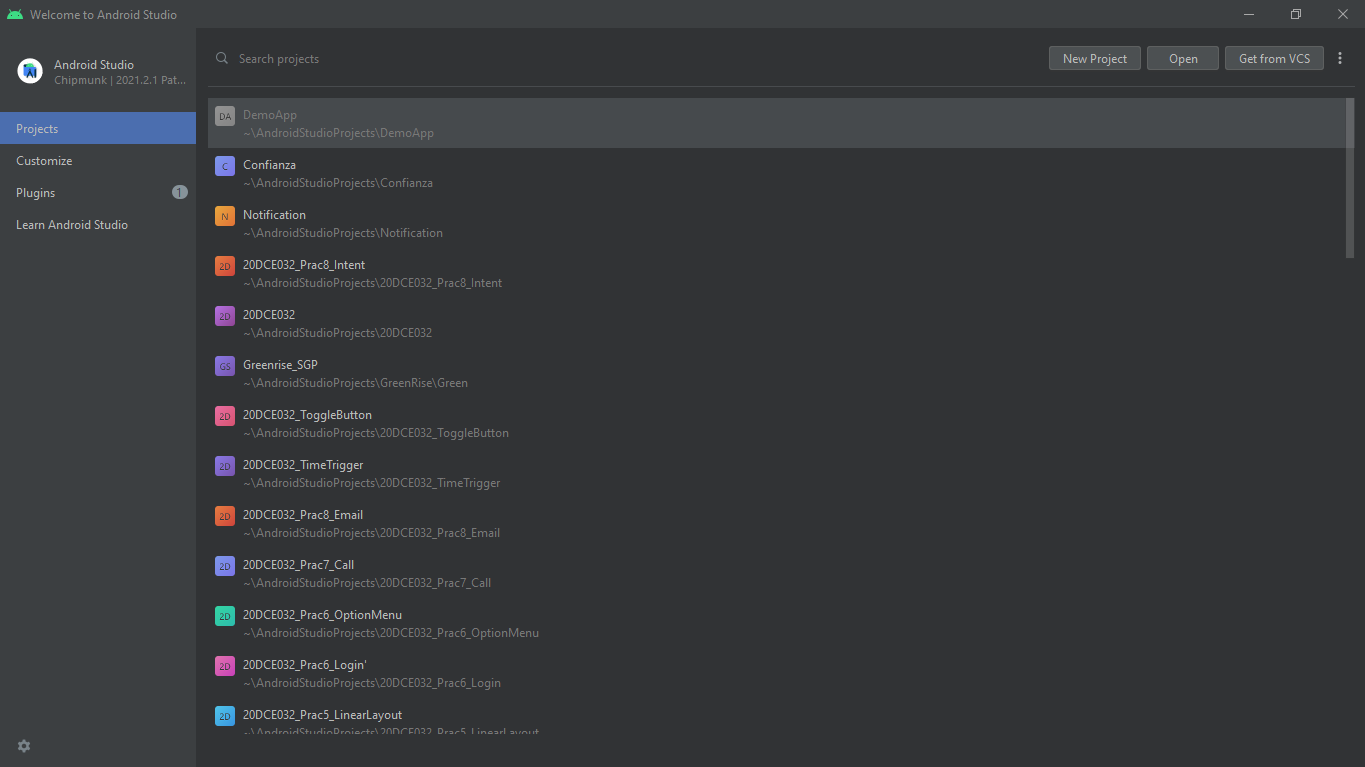Click Get from VCS button

pyautogui.click(x=1274, y=59)
